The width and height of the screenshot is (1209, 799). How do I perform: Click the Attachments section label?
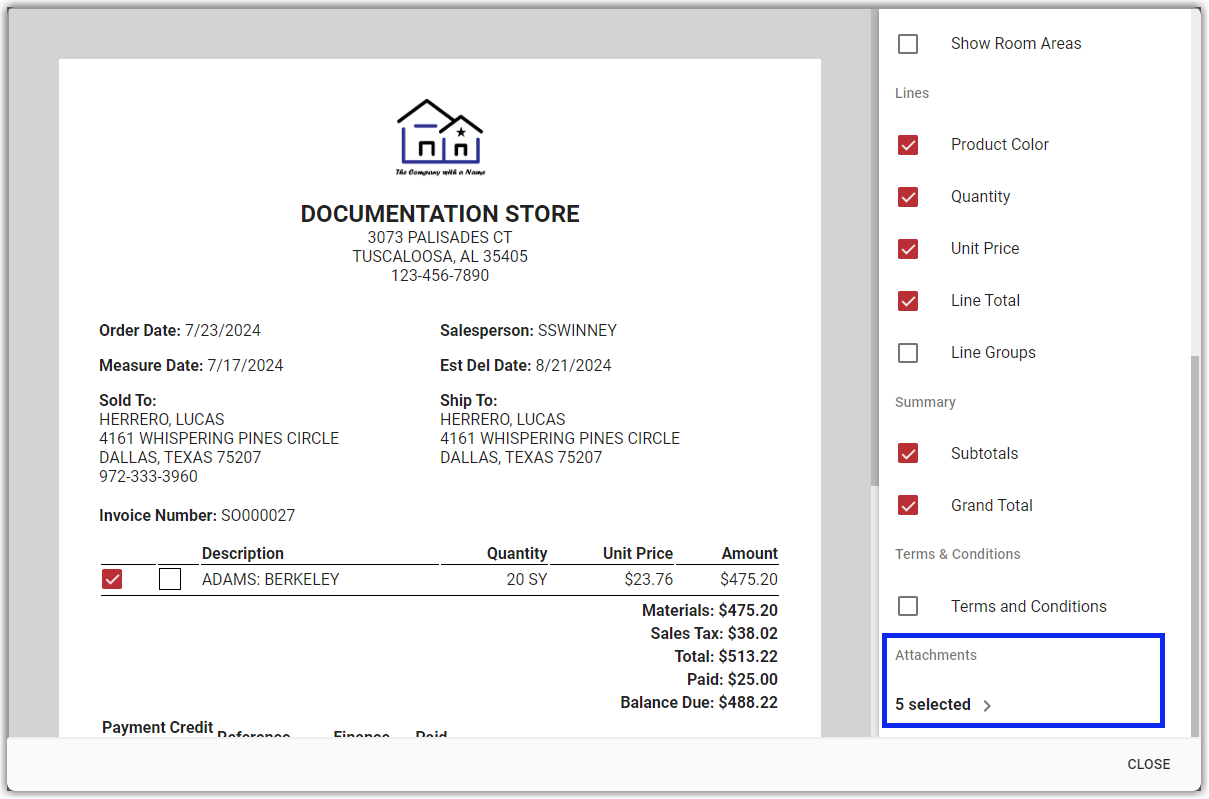[x=936, y=656]
